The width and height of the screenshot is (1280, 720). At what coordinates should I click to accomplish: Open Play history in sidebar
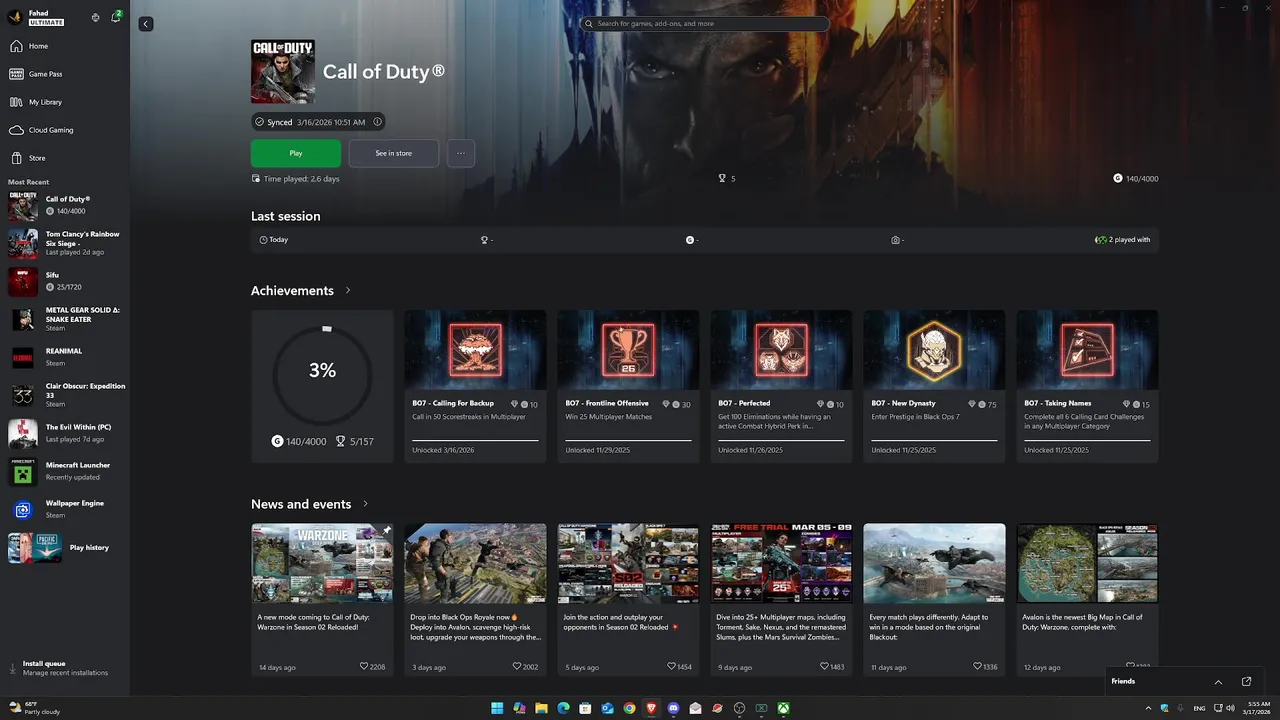point(65,547)
